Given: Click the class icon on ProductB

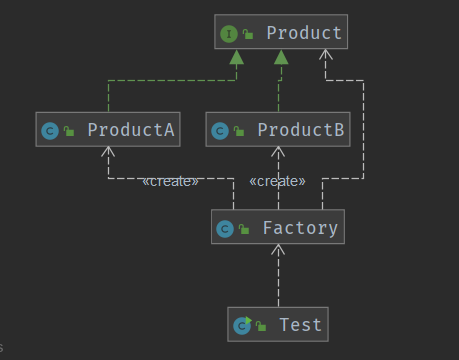Looking at the screenshot, I should [x=220, y=131].
